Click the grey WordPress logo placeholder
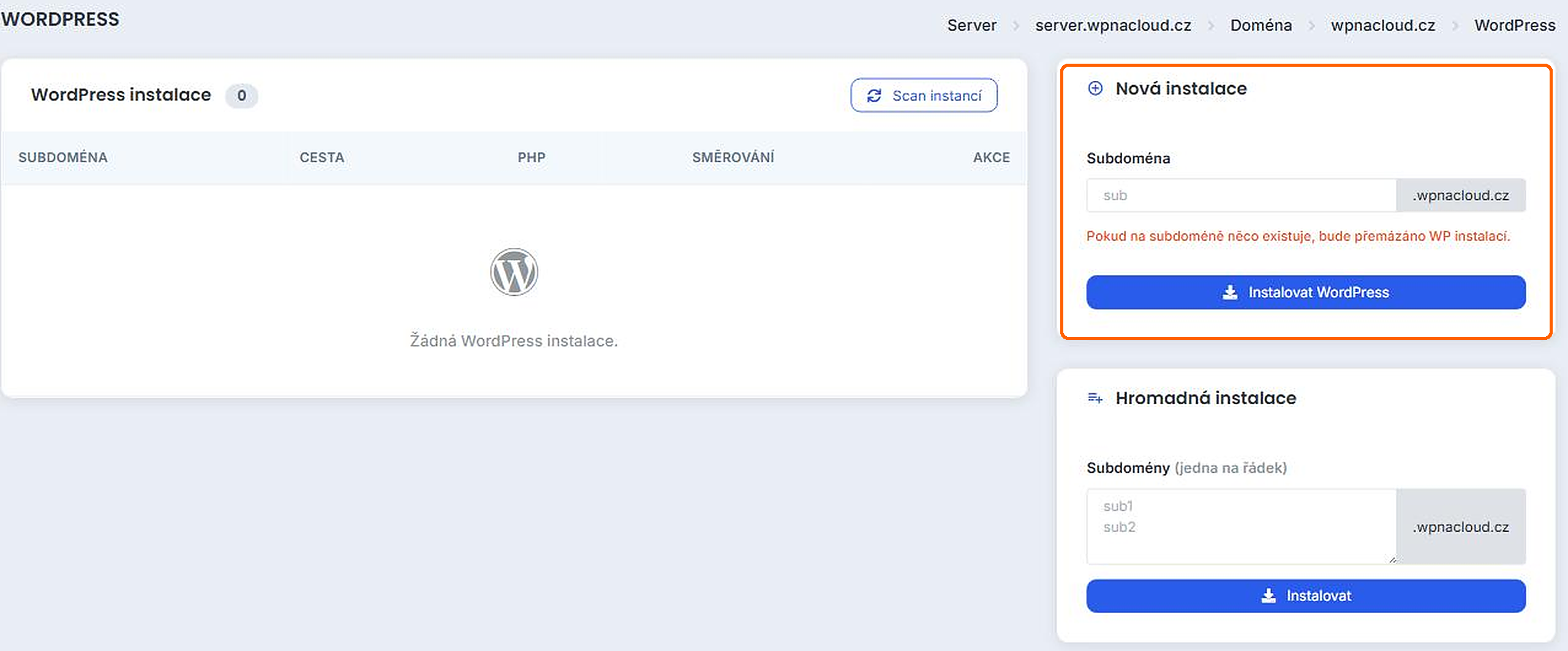 pos(514,272)
